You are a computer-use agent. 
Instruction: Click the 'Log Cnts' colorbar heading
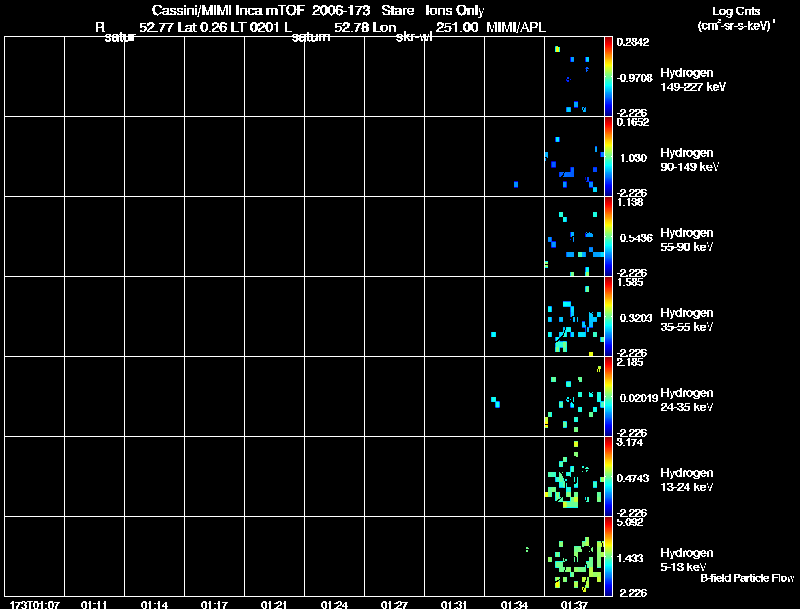point(736,11)
